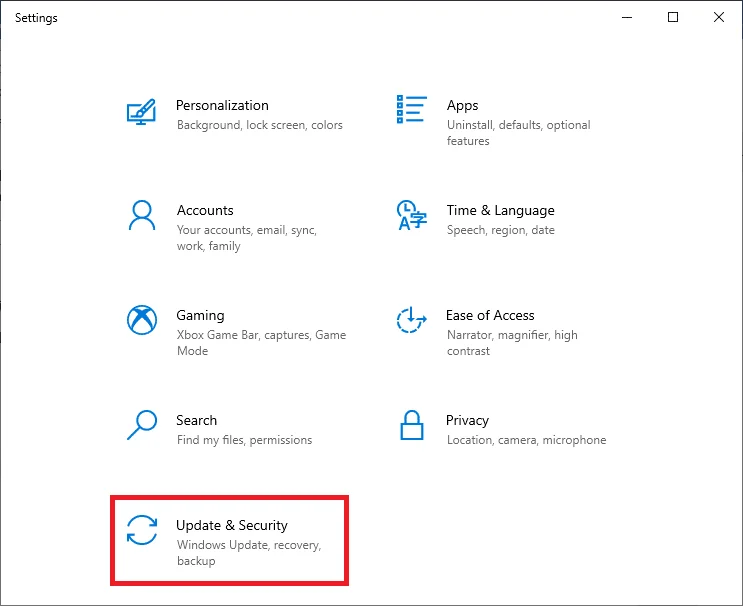
Task: Maximize the Settings window
Action: pyautogui.click(x=673, y=18)
